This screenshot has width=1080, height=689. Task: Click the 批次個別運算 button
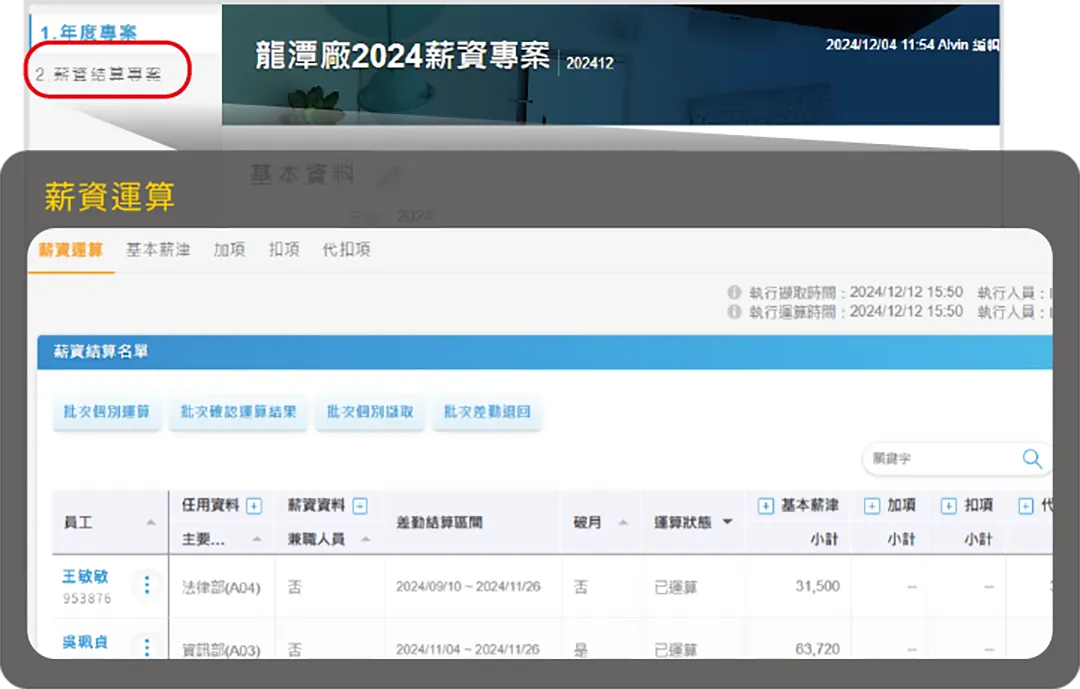[107, 412]
